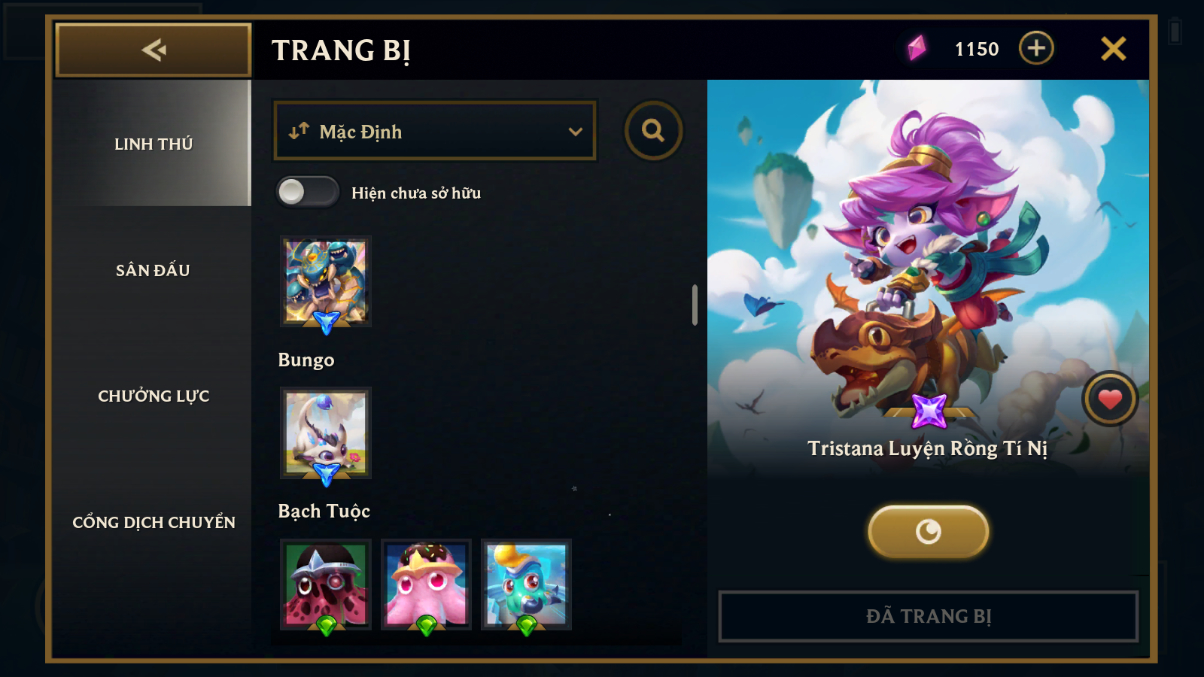This screenshot has width=1204, height=677.
Task: Open the Chưởng Lực tab
Action: pos(153,396)
